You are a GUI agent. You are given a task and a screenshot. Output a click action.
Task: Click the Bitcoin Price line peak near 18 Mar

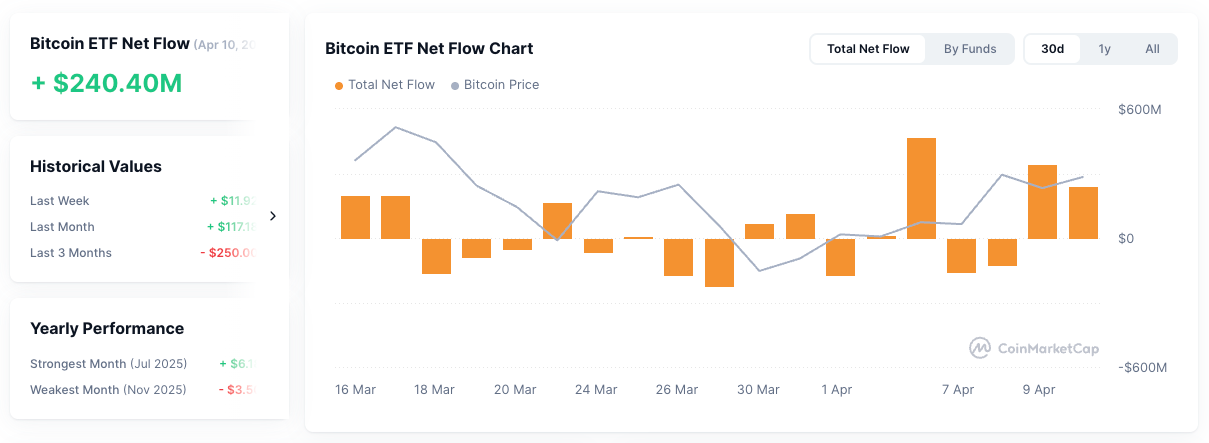coord(396,127)
